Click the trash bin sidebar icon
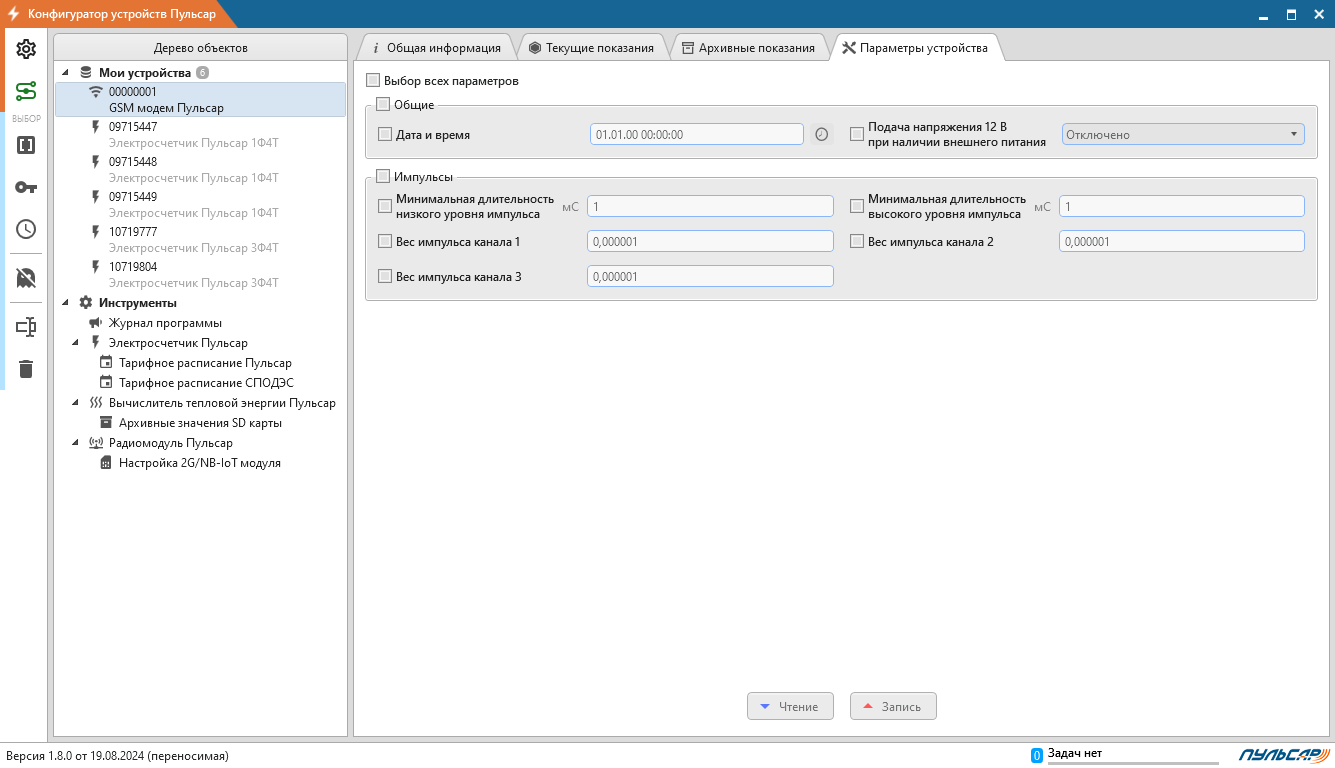 pyautogui.click(x=26, y=369)
